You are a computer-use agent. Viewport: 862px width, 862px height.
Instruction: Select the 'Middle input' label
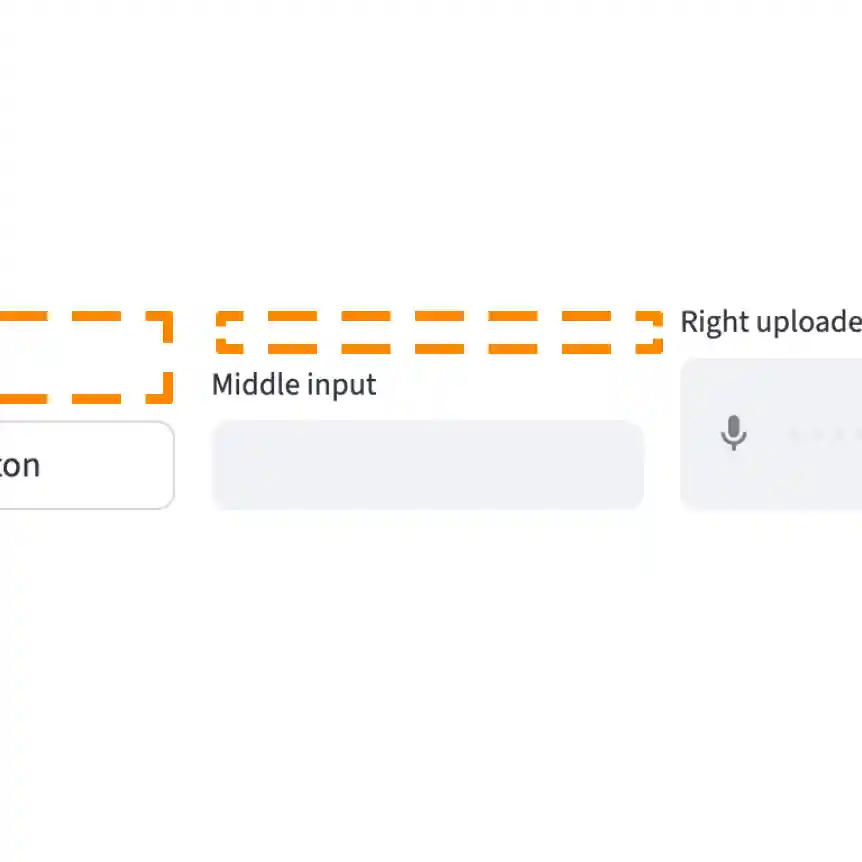[x=293, y=384]
